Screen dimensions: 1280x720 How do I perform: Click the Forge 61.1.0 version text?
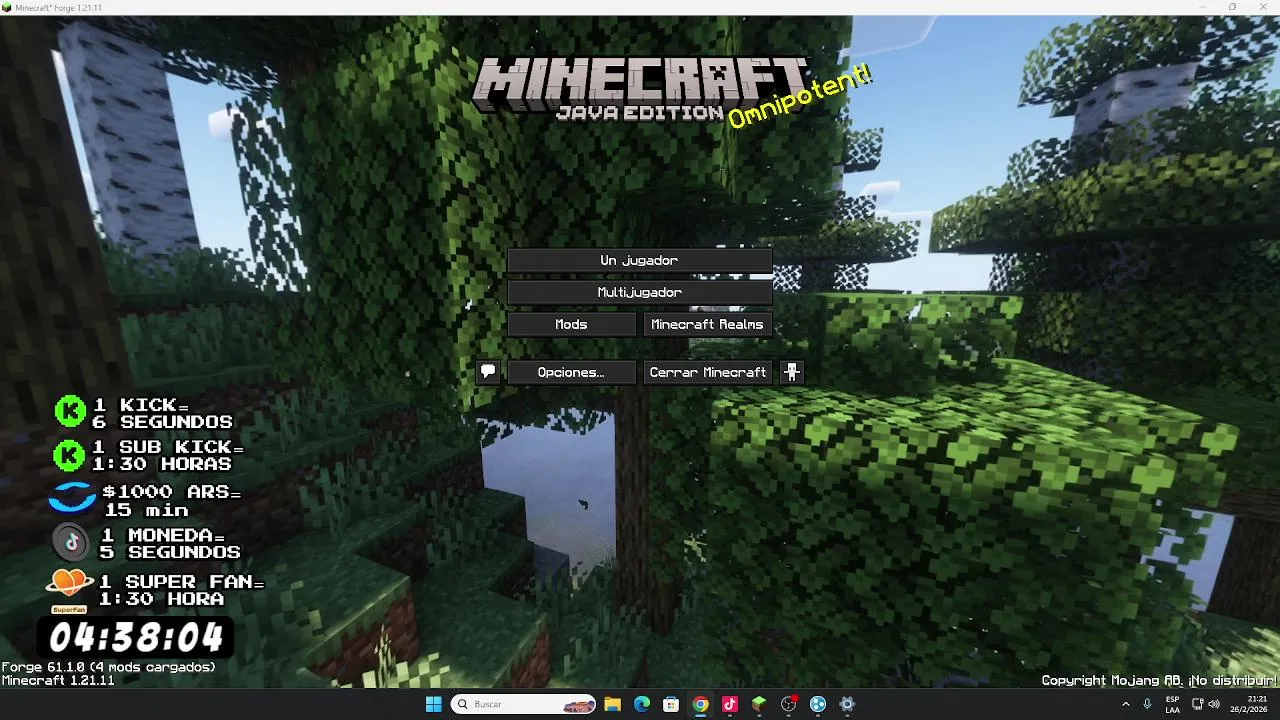108,667
